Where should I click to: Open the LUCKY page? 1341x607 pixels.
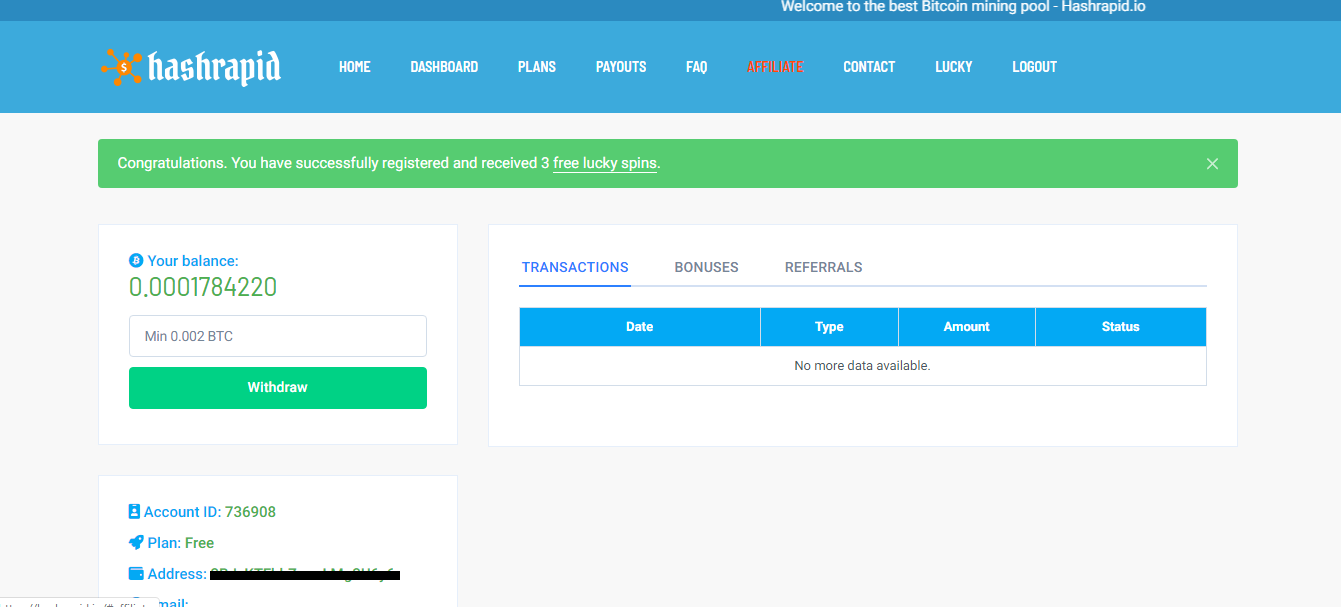[954, 67]
